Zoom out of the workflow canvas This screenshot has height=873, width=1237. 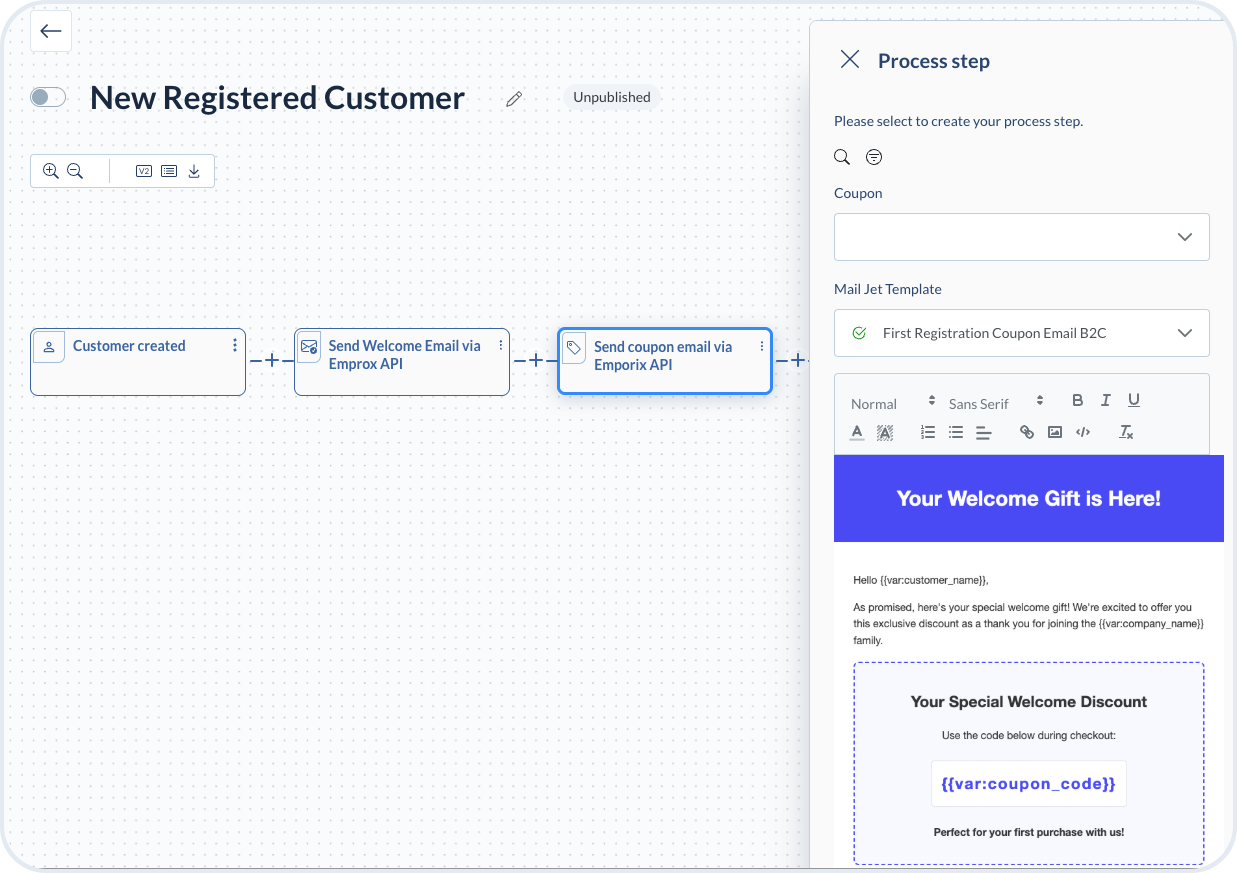[75, 171]
